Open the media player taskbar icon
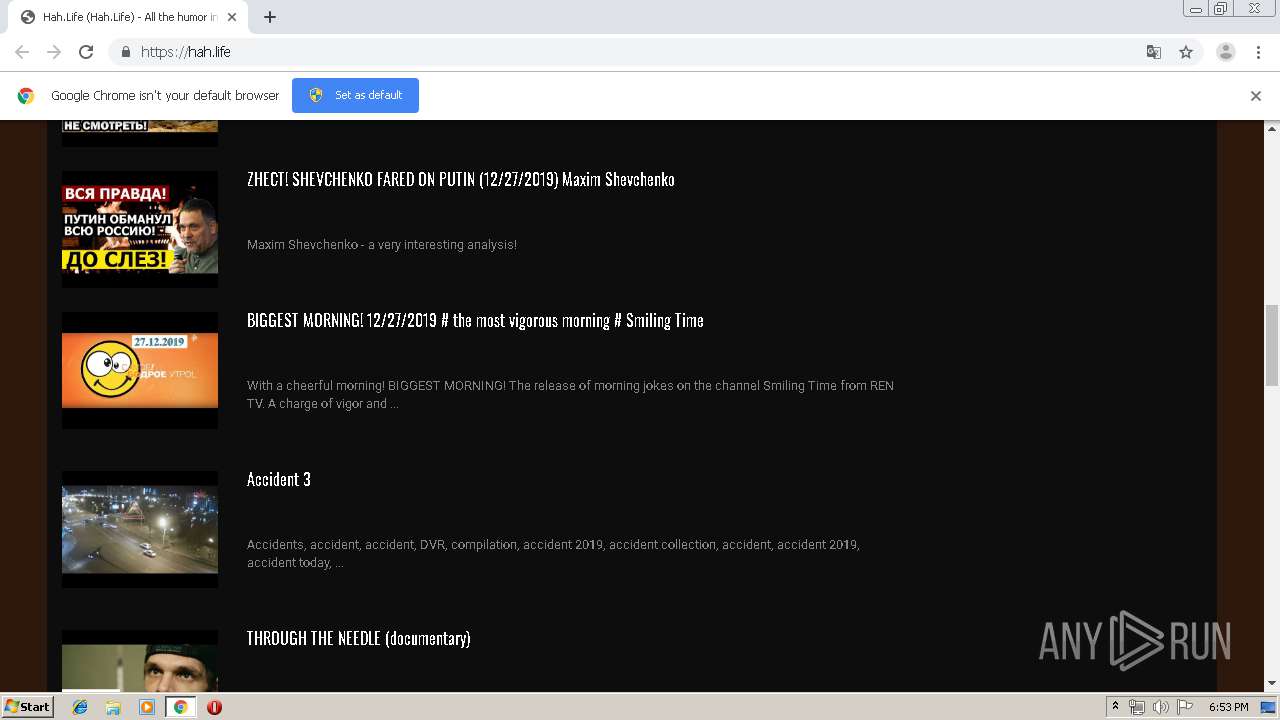 click(x=147, y=707)
